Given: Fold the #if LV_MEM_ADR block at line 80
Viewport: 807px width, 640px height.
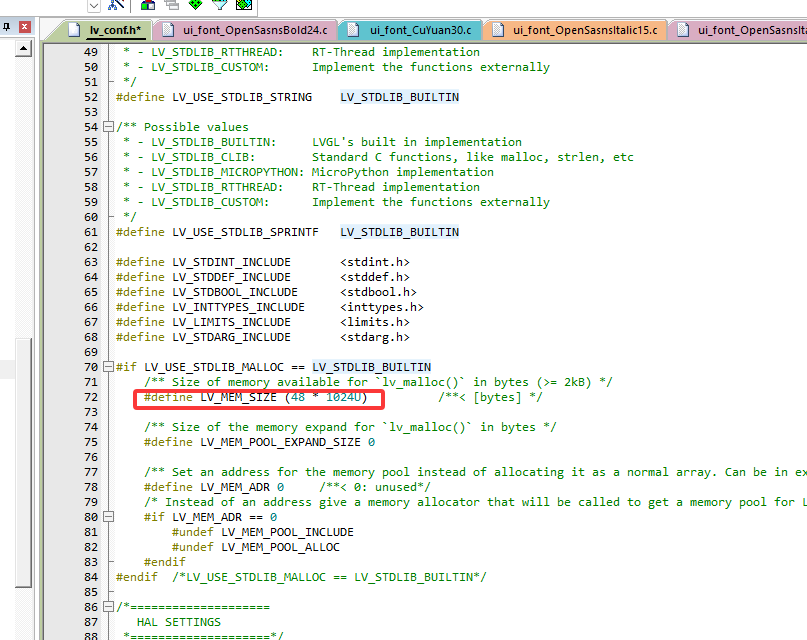Looking at the screenshot, I should [x=107, y=517].
